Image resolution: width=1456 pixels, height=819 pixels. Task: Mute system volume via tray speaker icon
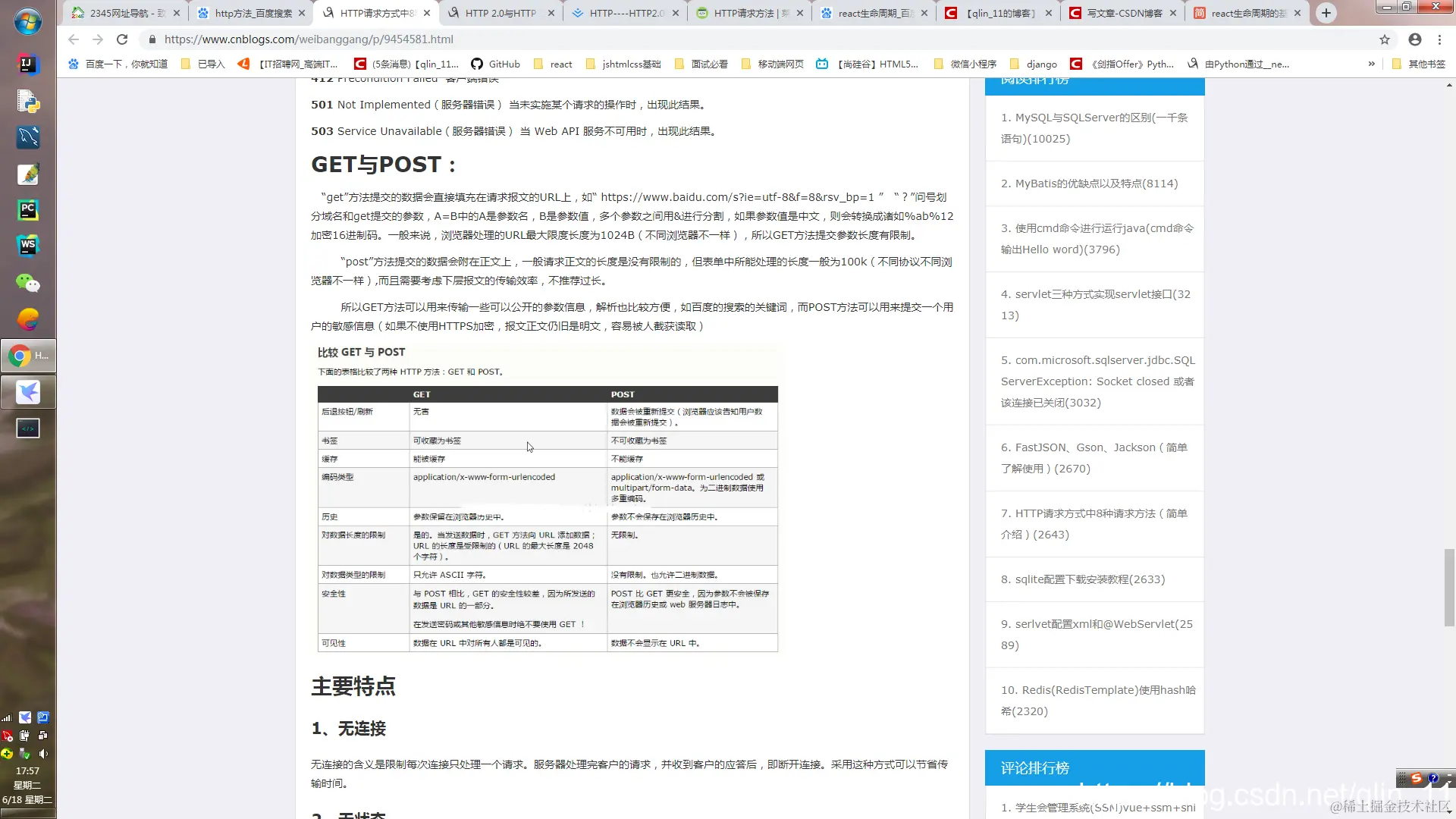pyautogui.click(x=43, y=754)
